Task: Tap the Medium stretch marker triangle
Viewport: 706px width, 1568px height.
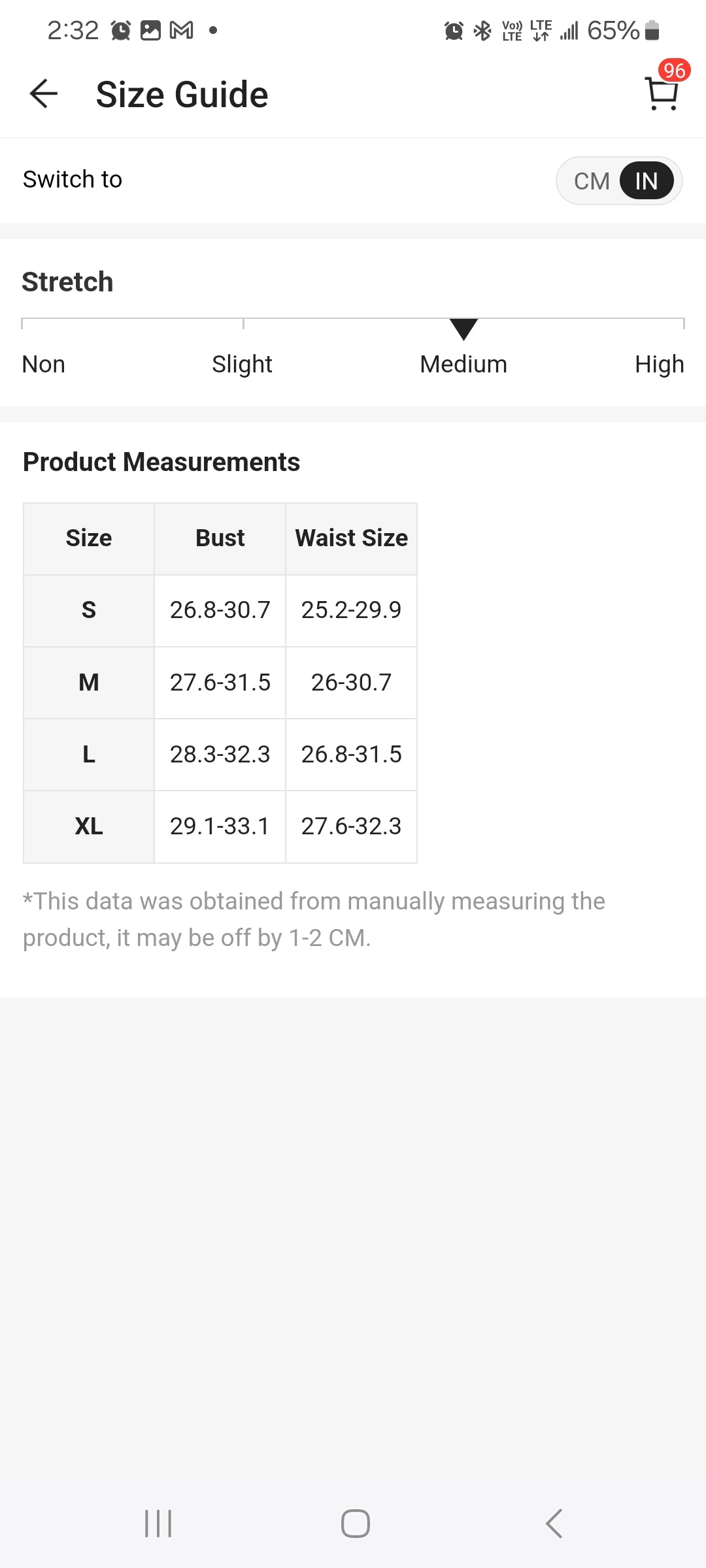Action: click(x=463, y=329)
